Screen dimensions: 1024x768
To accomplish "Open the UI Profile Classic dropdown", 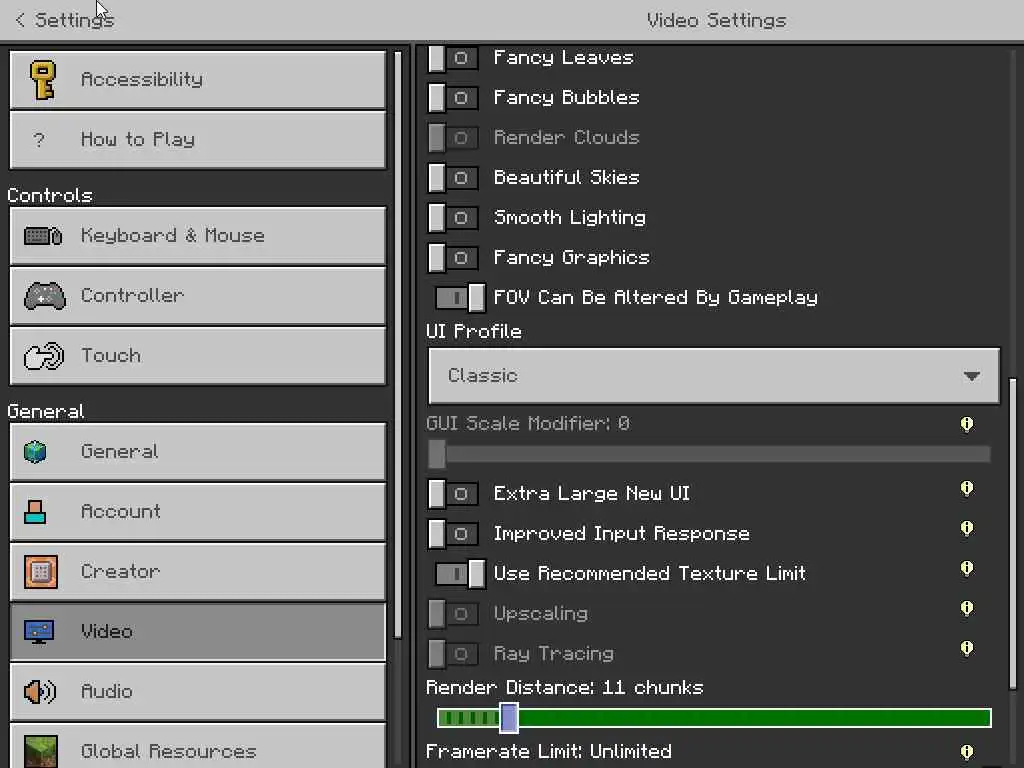I will click(714, 376).
